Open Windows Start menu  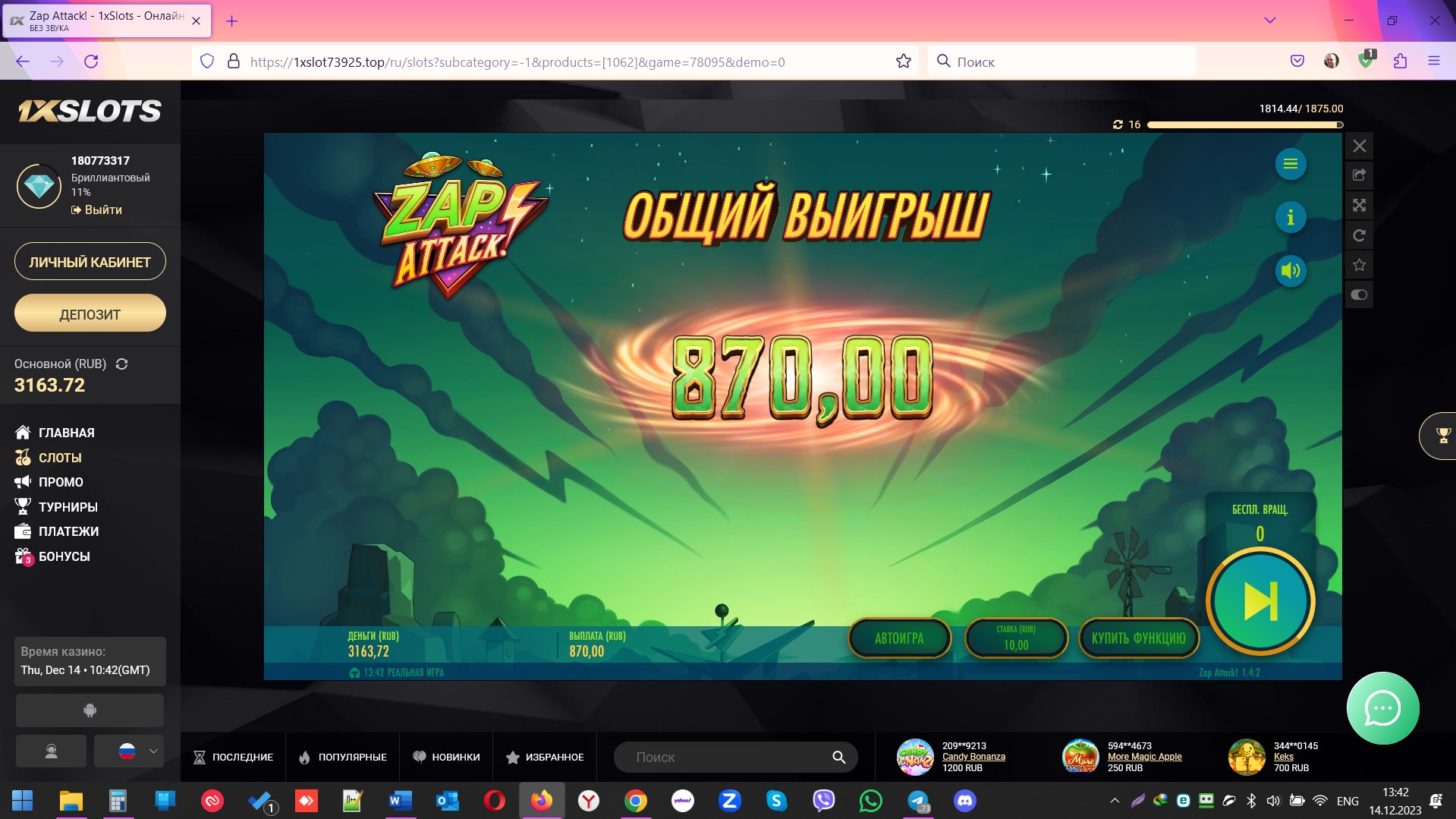point(23,801)
